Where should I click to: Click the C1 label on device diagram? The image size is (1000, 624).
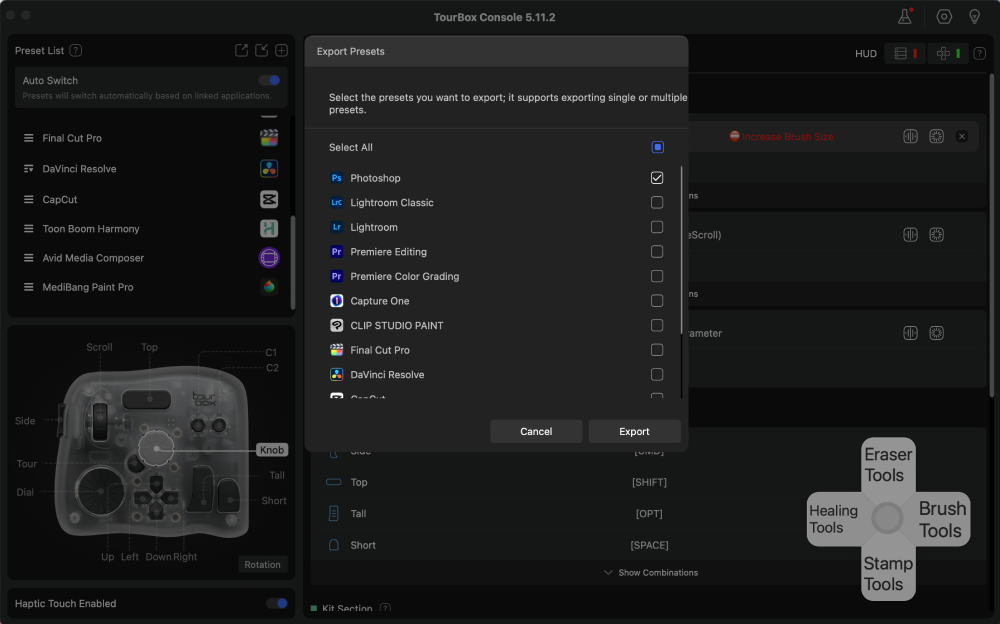tap(271, 352)
